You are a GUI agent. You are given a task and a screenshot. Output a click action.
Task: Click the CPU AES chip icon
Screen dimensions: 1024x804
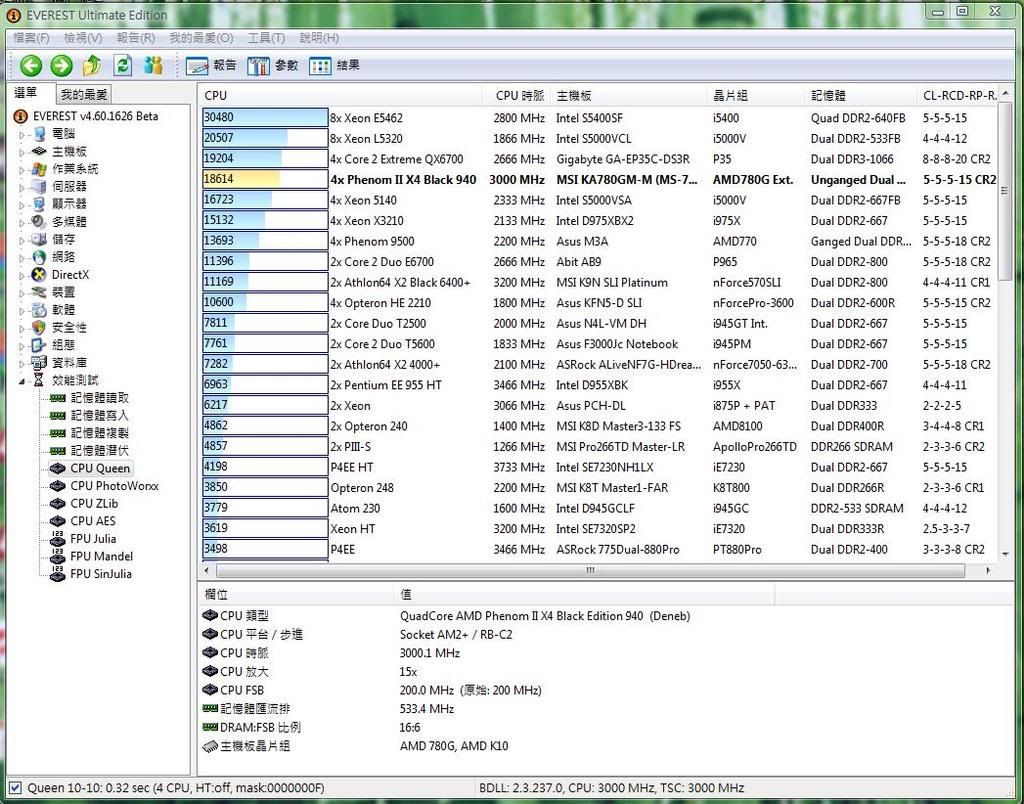pyautogui.click(x=57, y=522)
